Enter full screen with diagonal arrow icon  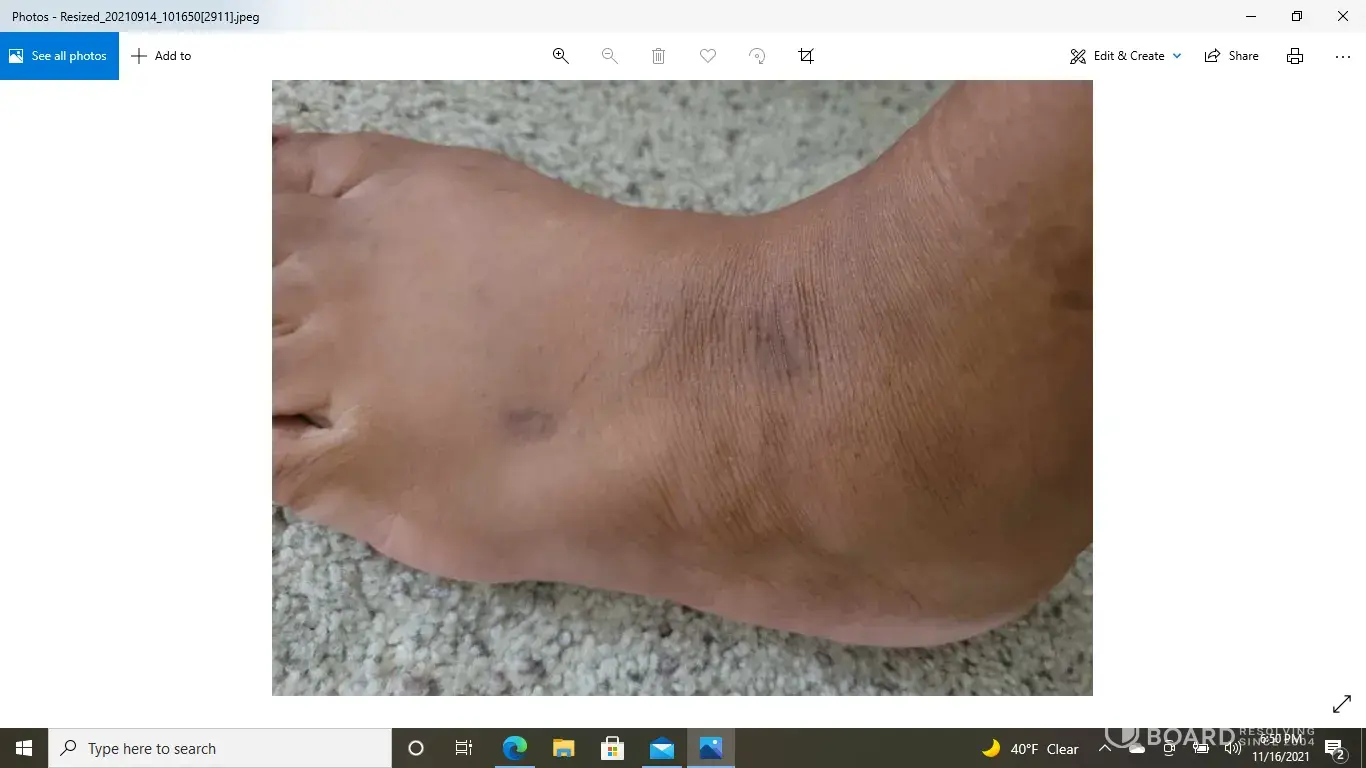pyautogui.click(x=1342, y=705)
